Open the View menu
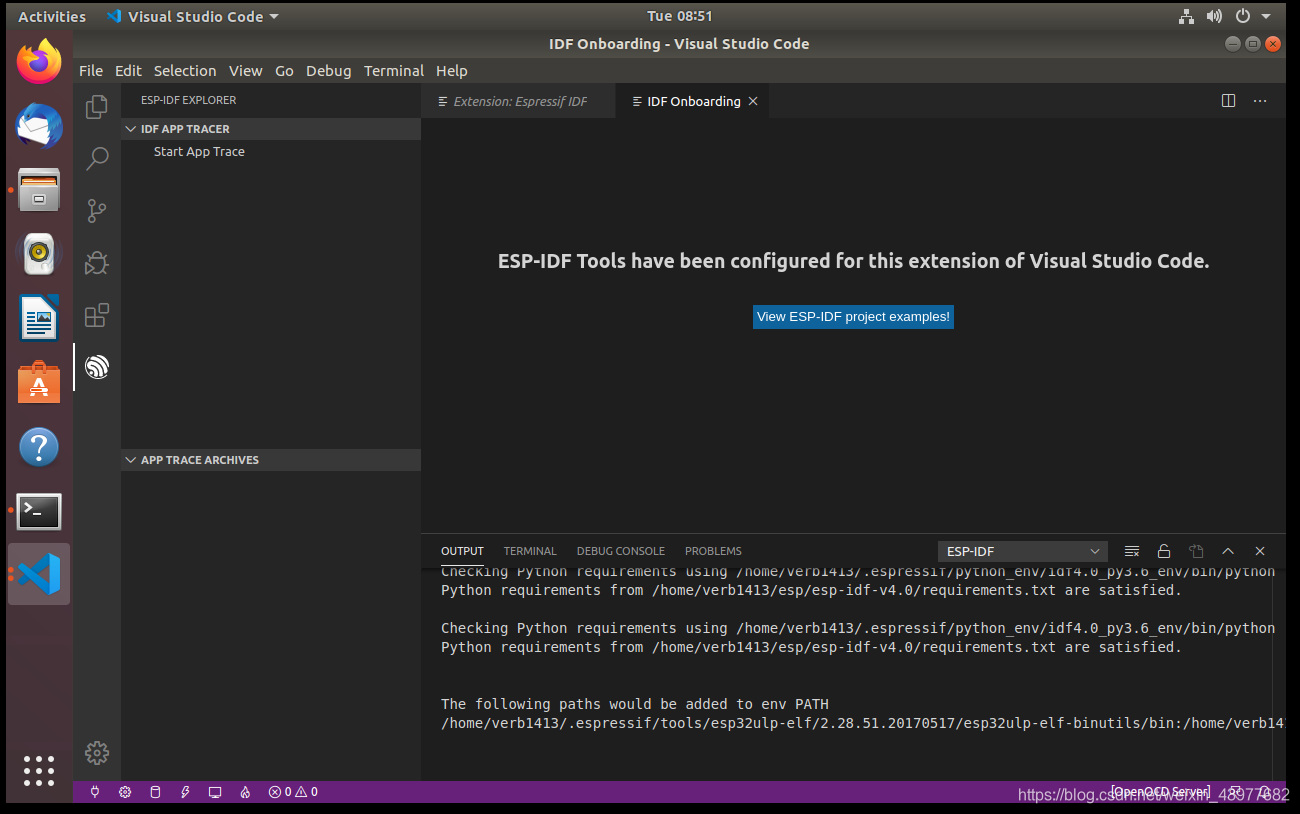This screenshot has height=814, width=1300. pyautogui.click(x=245, y=71)
